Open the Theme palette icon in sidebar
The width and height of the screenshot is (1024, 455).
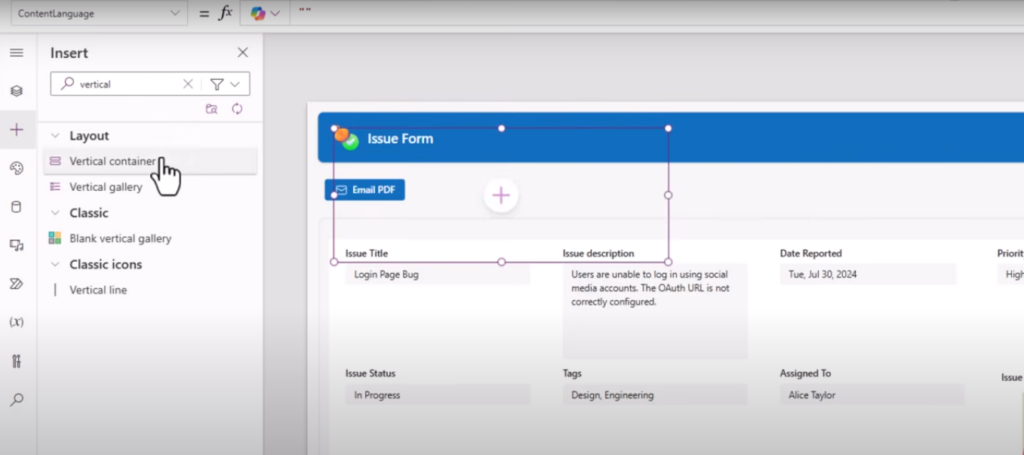click(16, 168)
